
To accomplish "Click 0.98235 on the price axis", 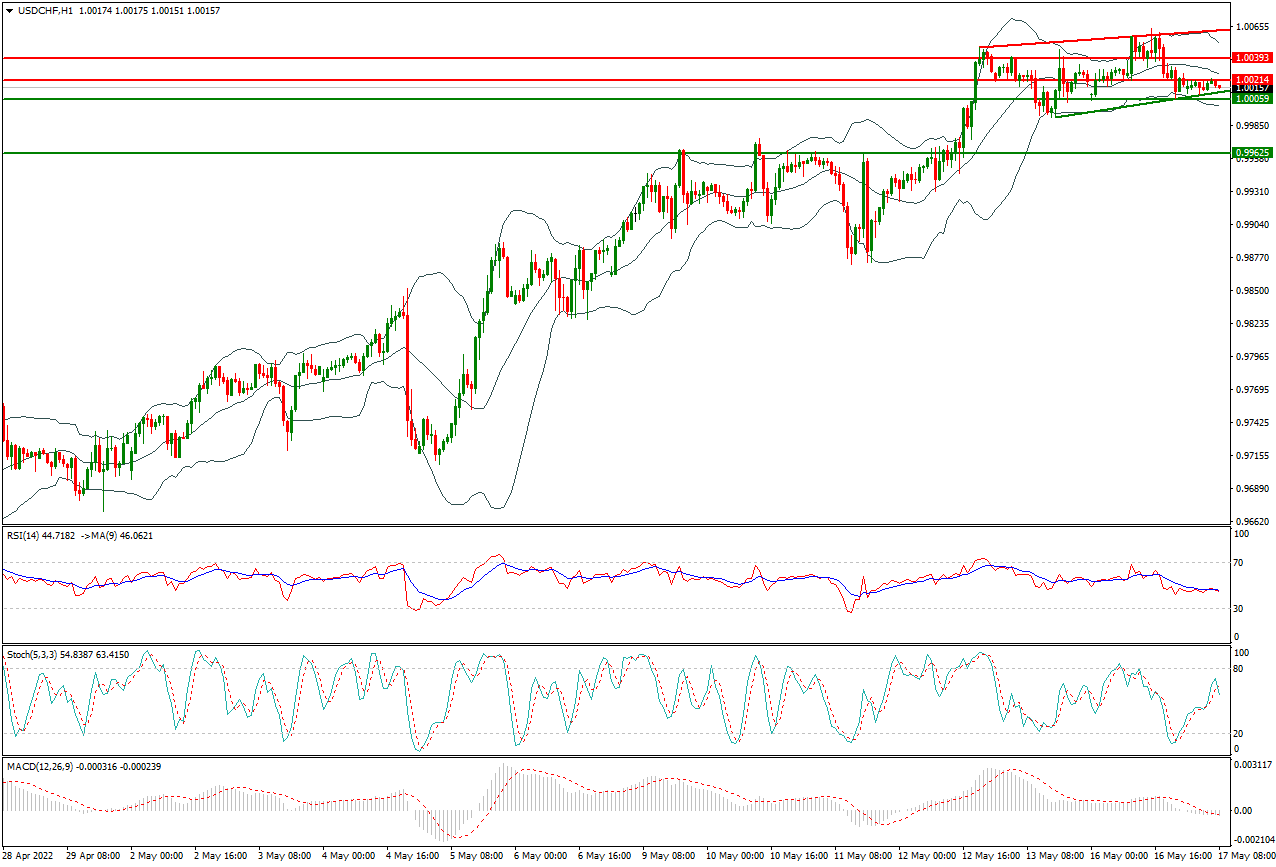I will [x=1252, y=324].
